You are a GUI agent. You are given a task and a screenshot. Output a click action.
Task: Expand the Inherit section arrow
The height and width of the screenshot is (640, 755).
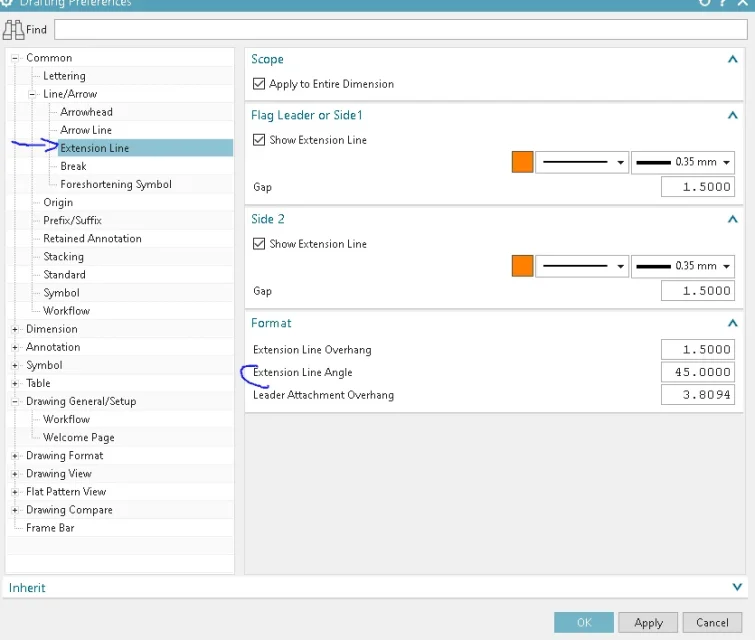pyautogui.click(x=738, y=588)
